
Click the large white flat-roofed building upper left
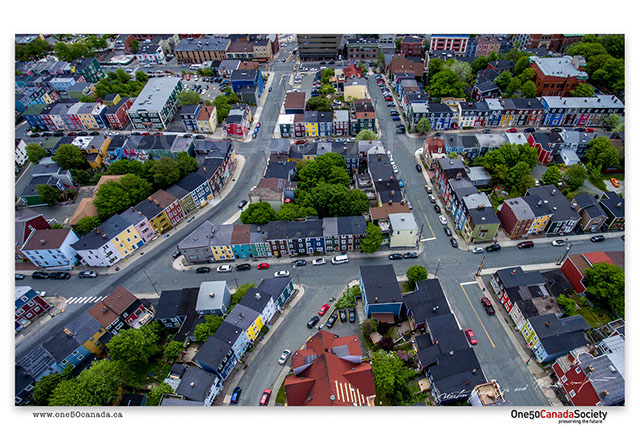coord(156,98)
